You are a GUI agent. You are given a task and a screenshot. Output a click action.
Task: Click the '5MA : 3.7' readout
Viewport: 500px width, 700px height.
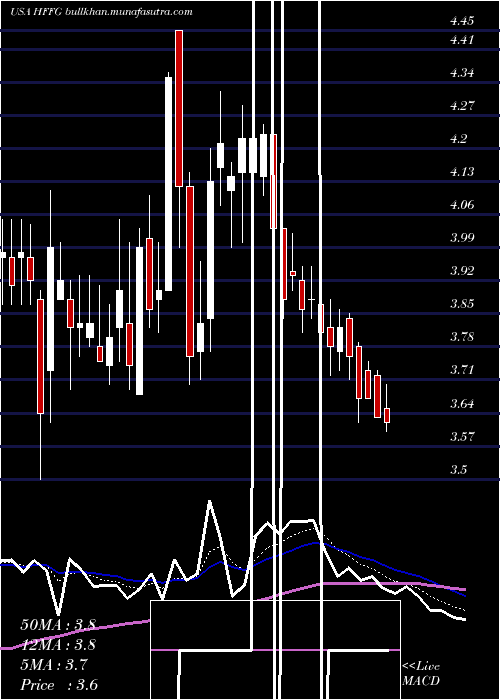coord(54,665)
